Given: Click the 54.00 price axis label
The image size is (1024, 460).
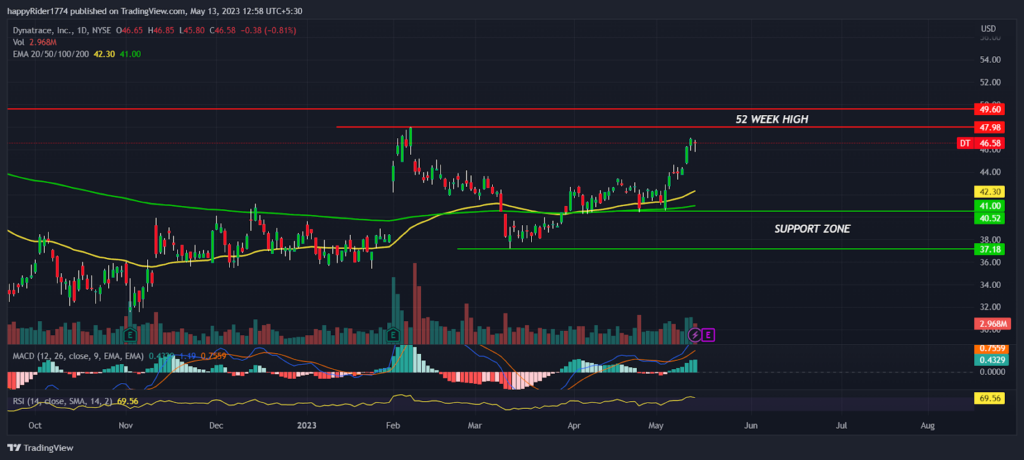Looking at the screenshot, I should click(x=991, y=60).
